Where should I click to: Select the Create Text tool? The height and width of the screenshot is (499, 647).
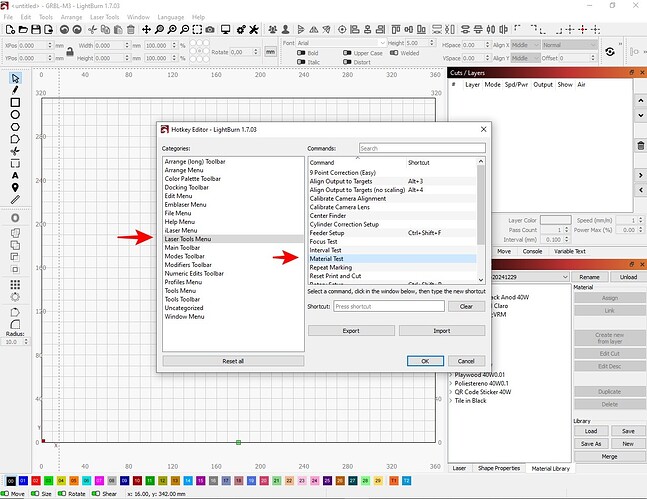[15, 175]
